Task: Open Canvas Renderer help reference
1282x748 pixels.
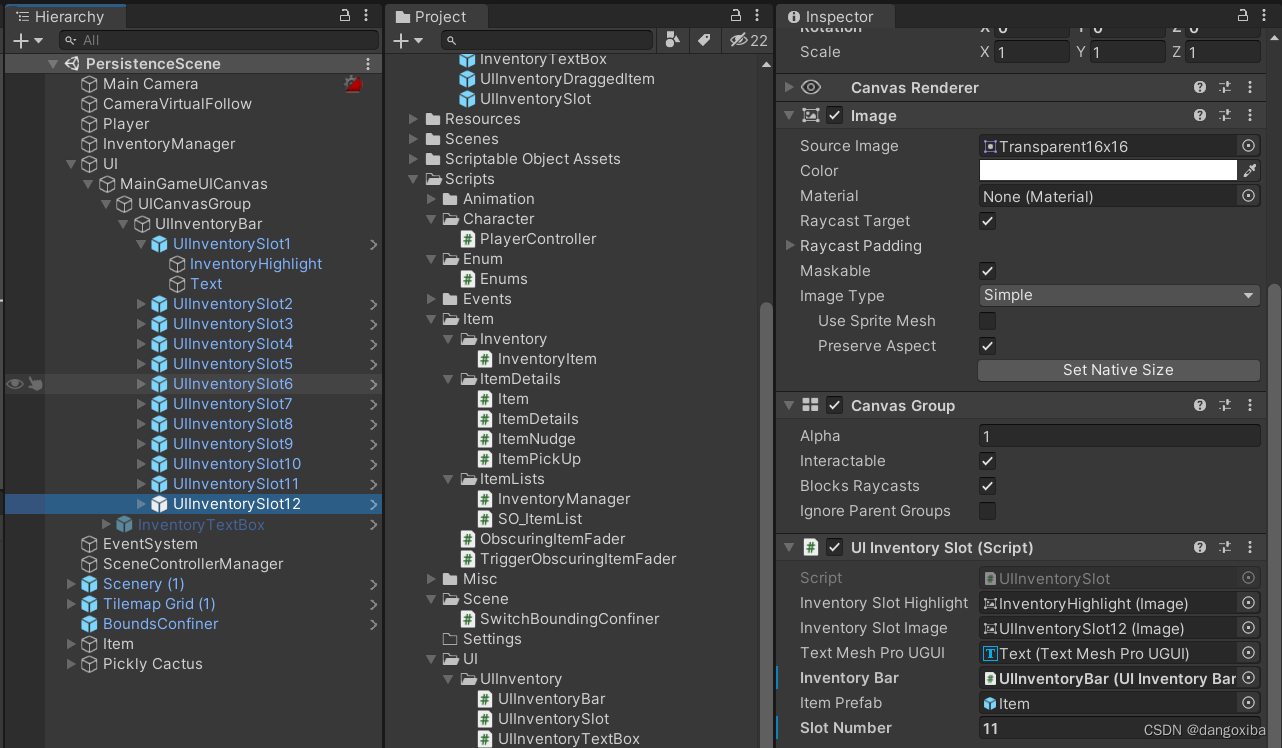Action: 1200,88
